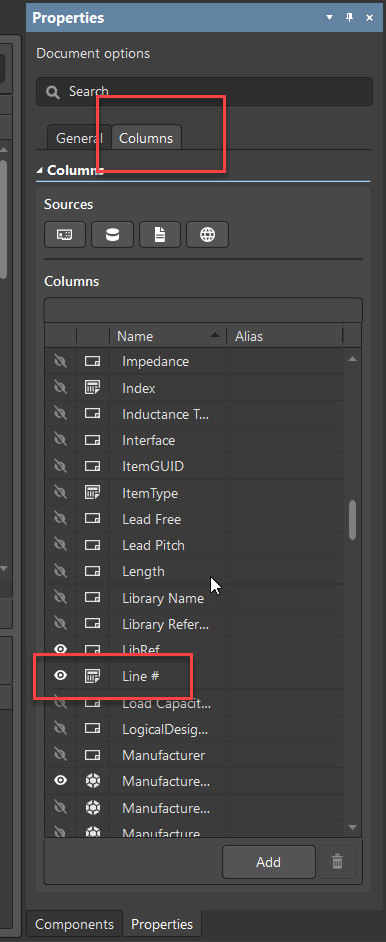
Task: Sort columns by Name header
Action: point(167,336)
